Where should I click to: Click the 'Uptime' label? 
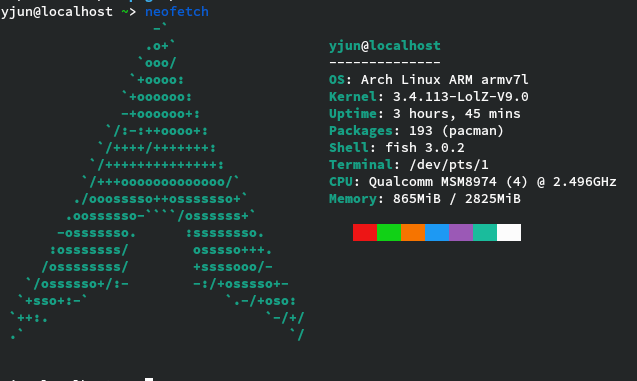353,114
